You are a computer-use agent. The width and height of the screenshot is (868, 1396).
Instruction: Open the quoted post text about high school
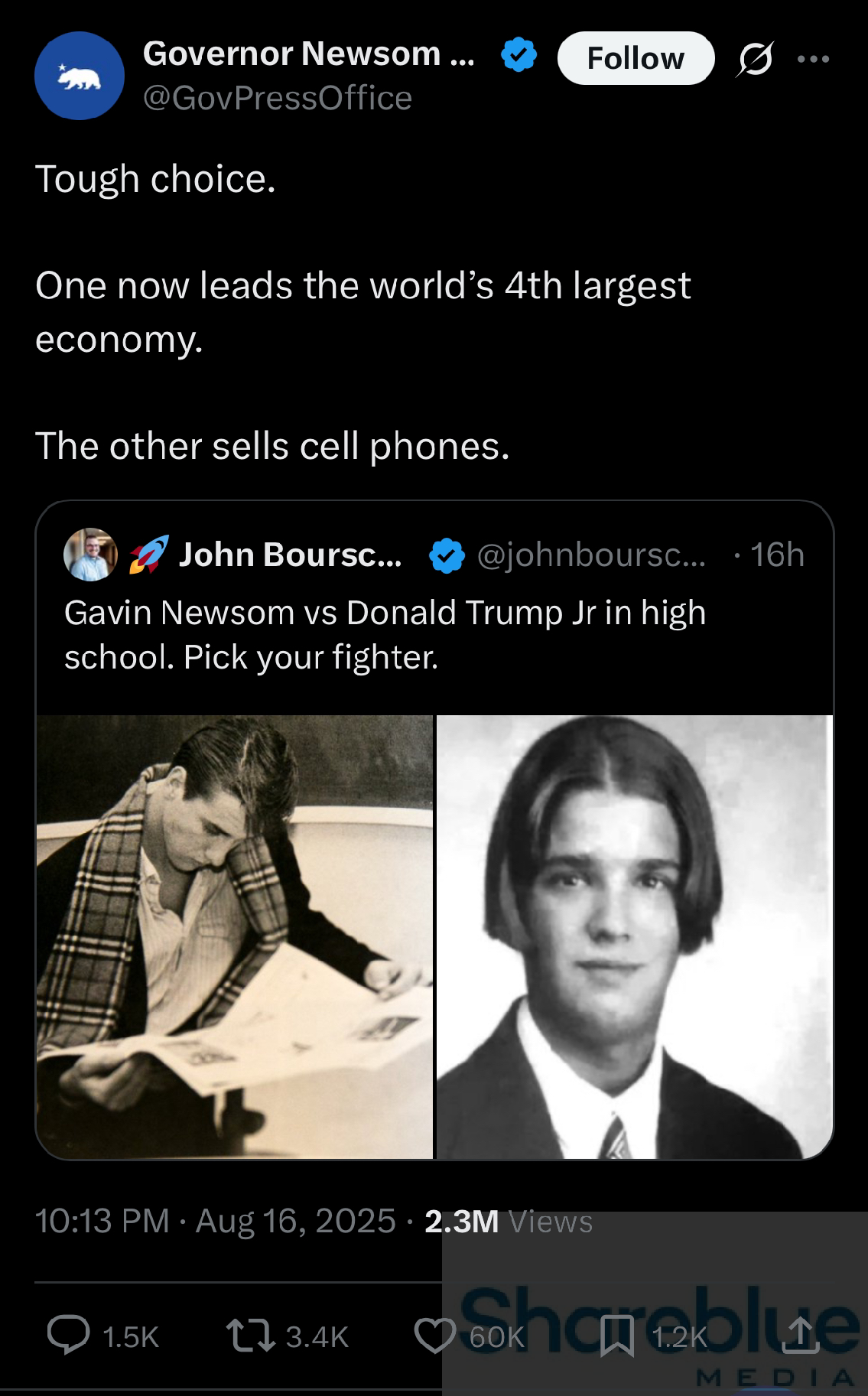pyautogui.click(x=385, y=635)
